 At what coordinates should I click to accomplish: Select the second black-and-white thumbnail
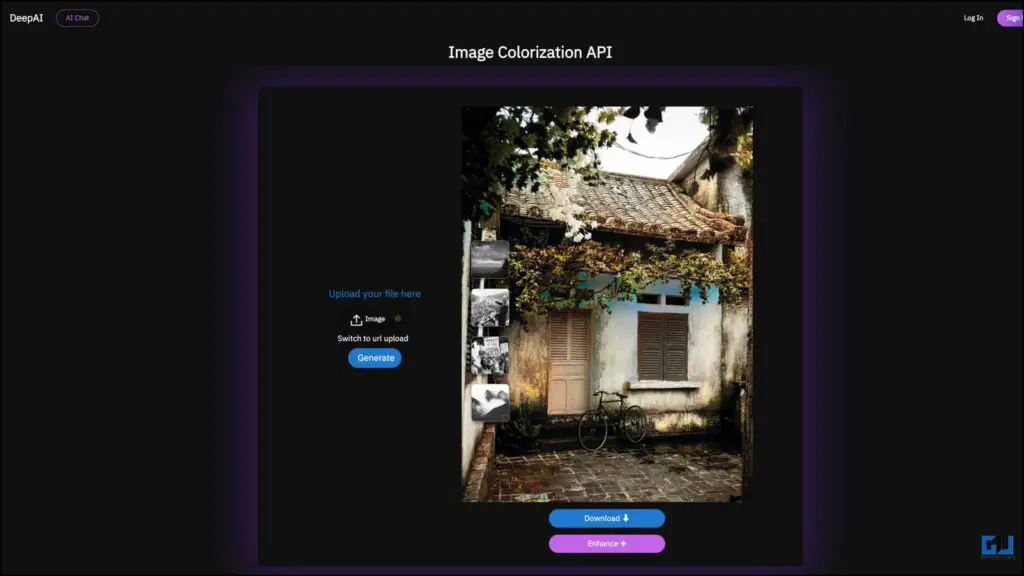pyautogui.click(x=490, y=308)
